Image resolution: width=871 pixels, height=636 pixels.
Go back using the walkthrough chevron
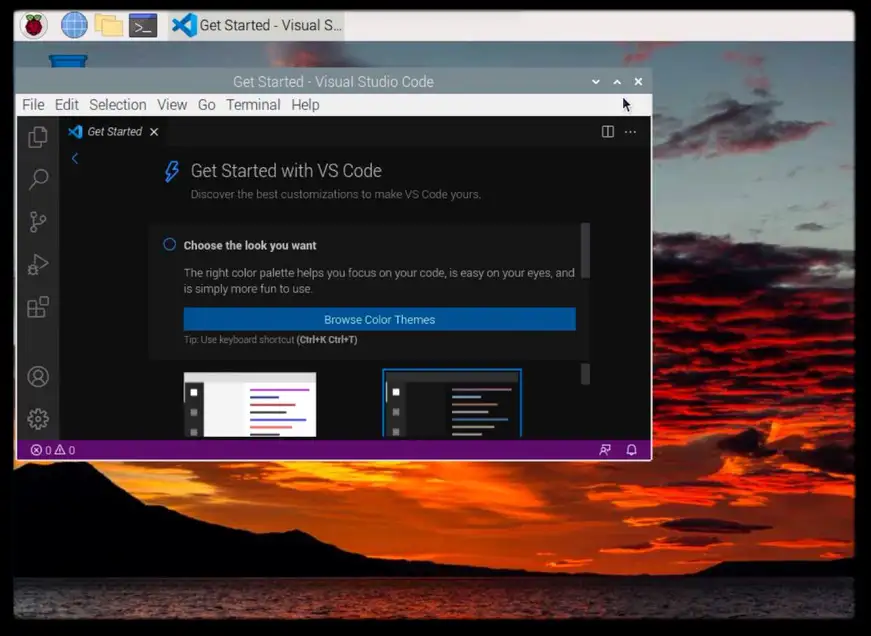point(75,158)
